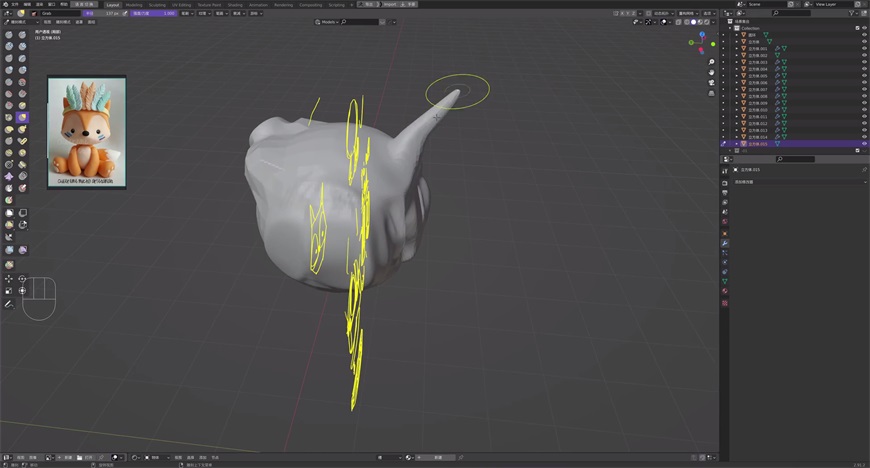This screenshot has width=870, height=468.
Task: Toggle camera view icon in viewport
Action: click(711, 83)
